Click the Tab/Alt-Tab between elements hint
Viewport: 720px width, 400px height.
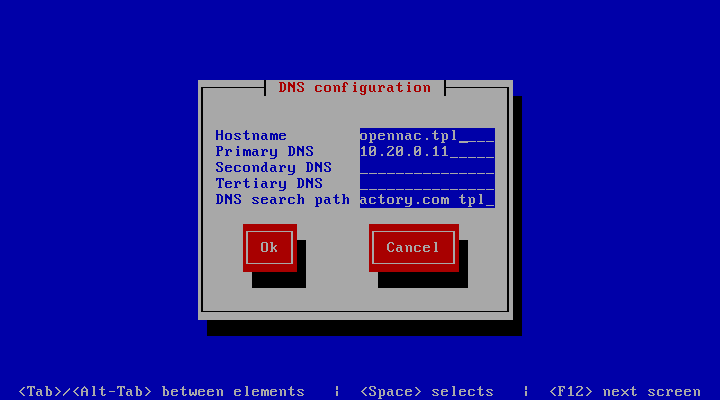[x=161, y=391]
